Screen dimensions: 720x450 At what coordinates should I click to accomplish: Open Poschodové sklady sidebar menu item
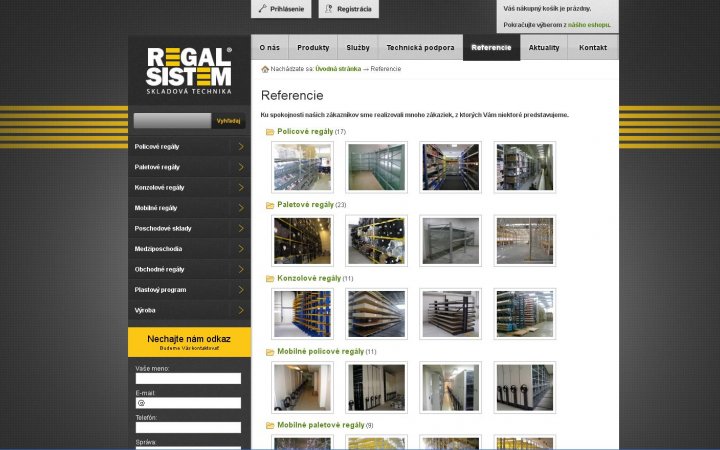click(189, 228)
